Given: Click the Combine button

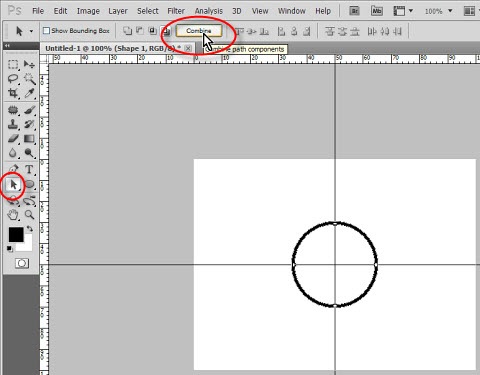Looking at the screenshot, I should click(x=199, y=31).
